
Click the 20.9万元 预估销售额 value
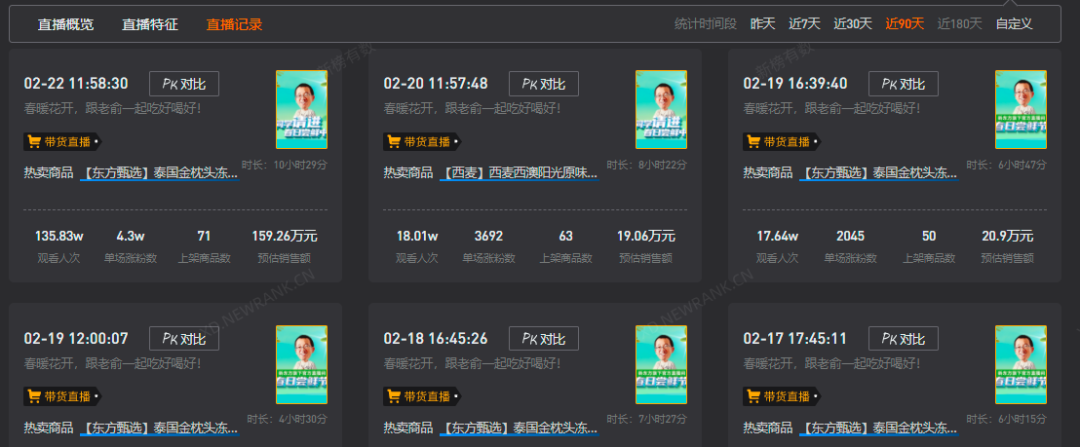pyautogui.click(x=1008, y=236)
